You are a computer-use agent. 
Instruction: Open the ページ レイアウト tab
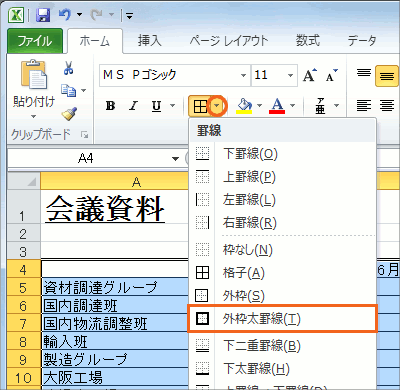coord(229,41)
